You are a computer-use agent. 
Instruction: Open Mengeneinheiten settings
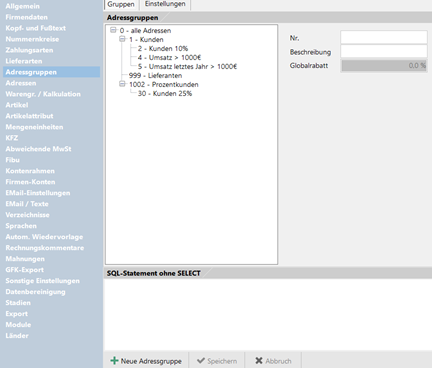click(34, 127)
